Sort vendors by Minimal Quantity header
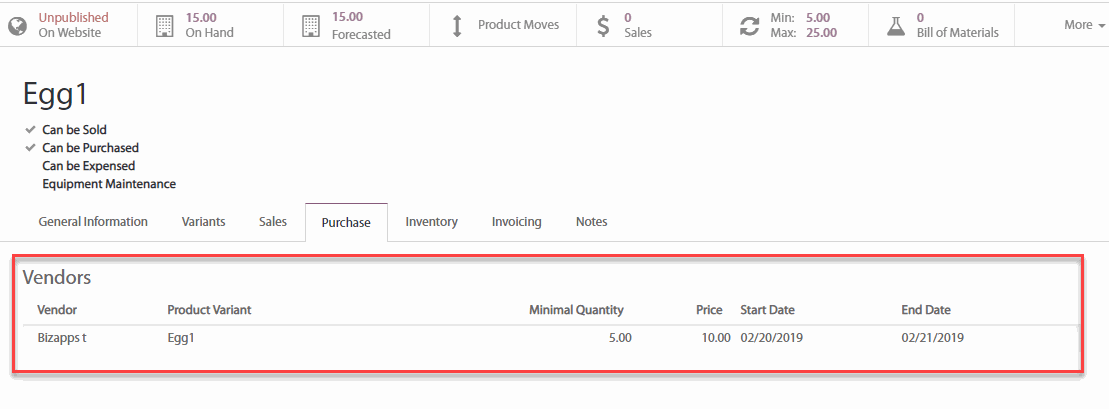The width and height of the screenshot is (1109, 409). pyautogui.click(x=576, y=310)
